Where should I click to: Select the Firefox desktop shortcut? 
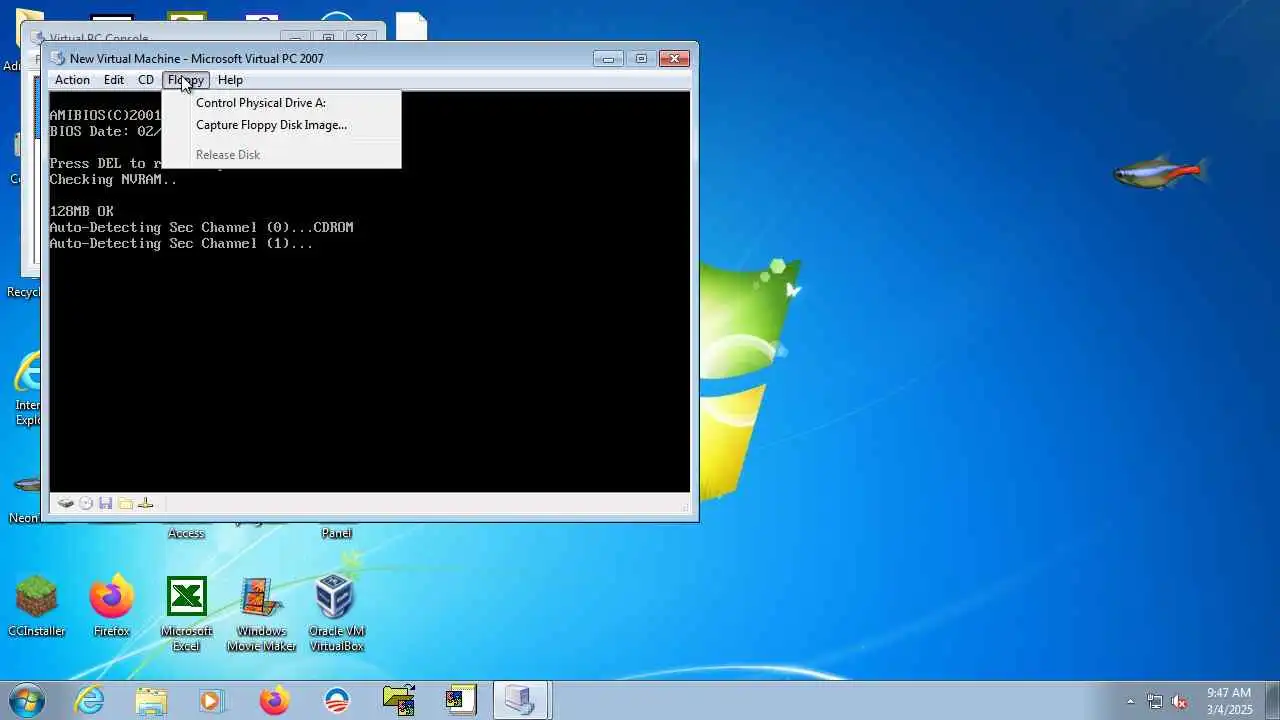point(112,607)
